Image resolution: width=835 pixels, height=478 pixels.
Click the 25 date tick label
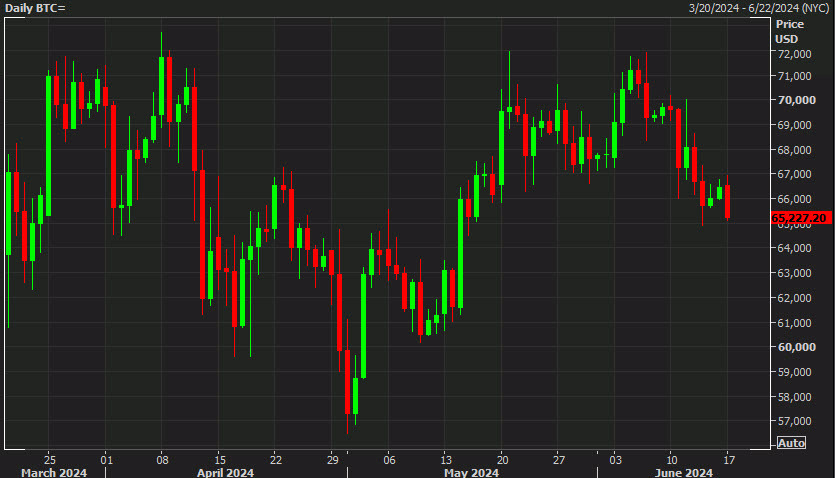pos(49,460)
